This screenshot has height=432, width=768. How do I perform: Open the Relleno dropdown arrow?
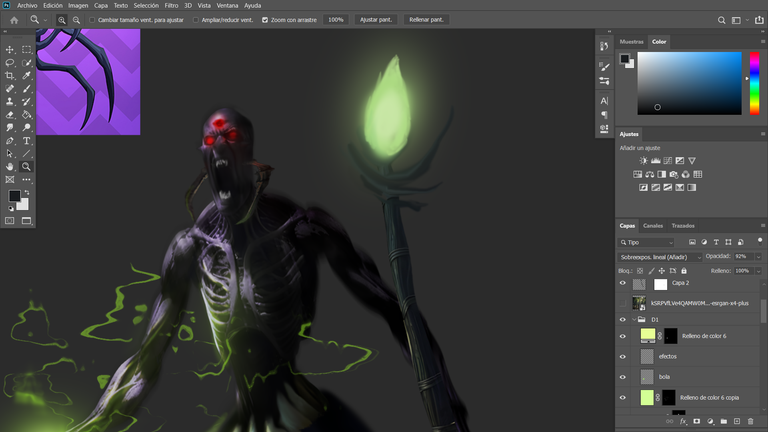coord(759,271)
